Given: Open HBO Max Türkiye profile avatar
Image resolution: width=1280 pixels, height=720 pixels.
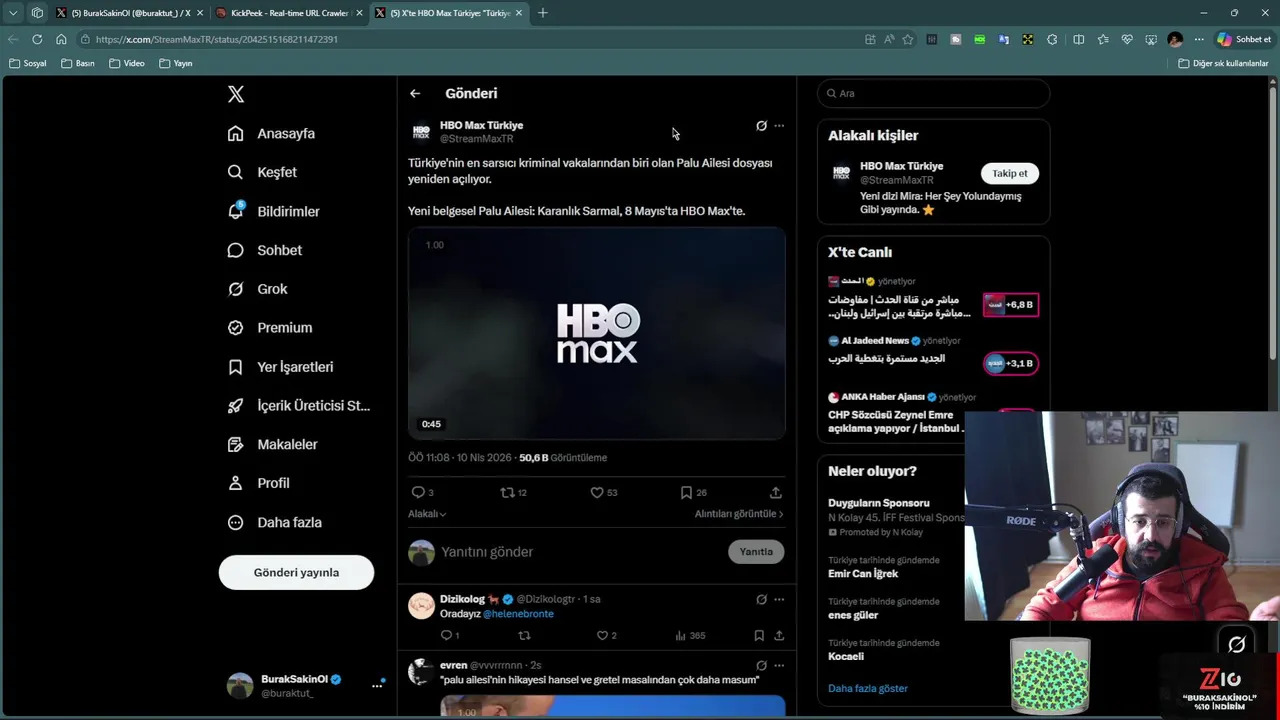Looking at the screenshot, I should tap(421, 132).
